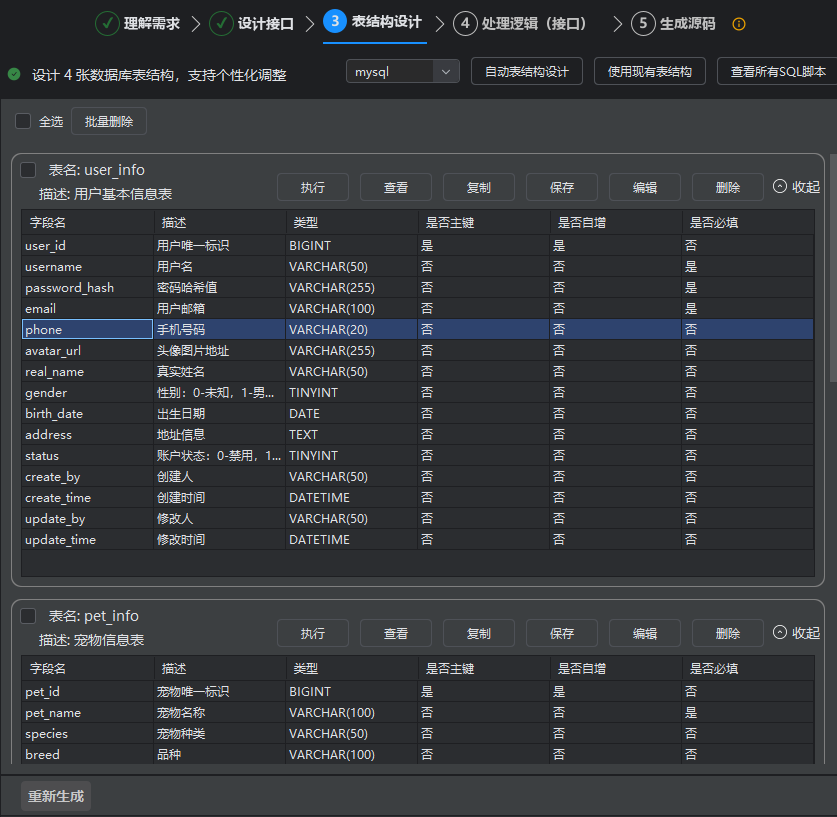
Task: Select the update_by field cell
Action: tap(88, 518)
